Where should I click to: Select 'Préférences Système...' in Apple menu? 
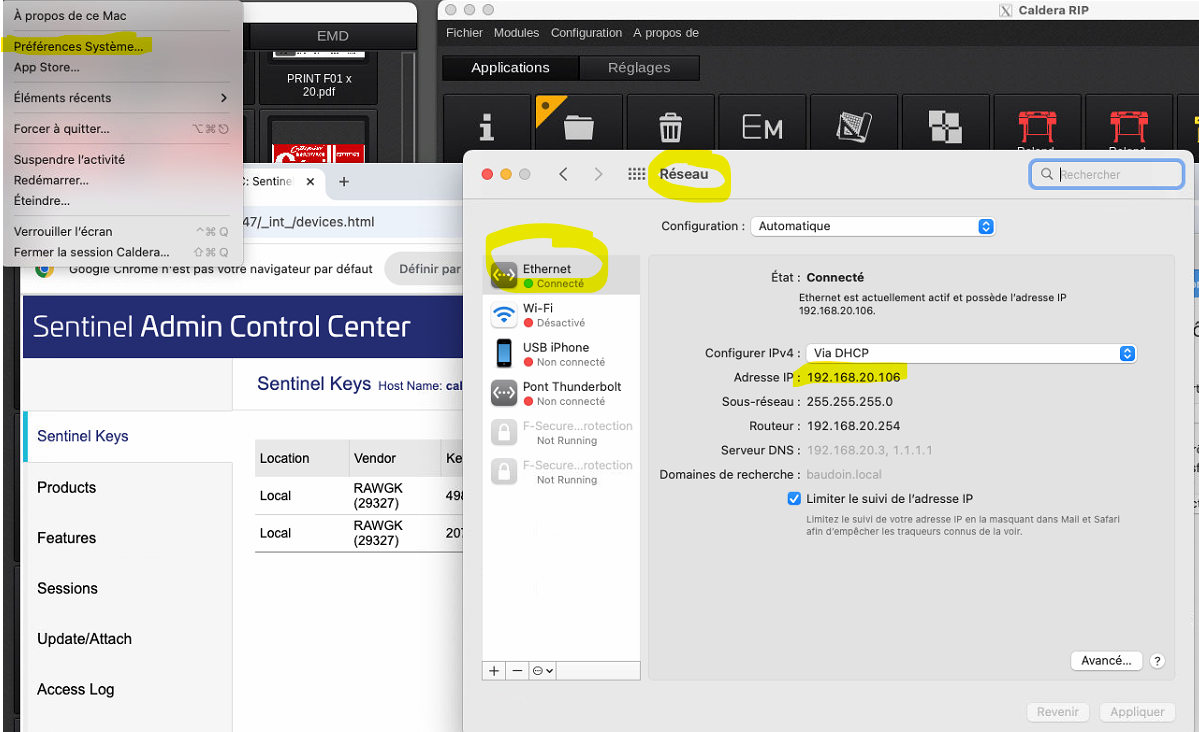click(x=78, y=46)
